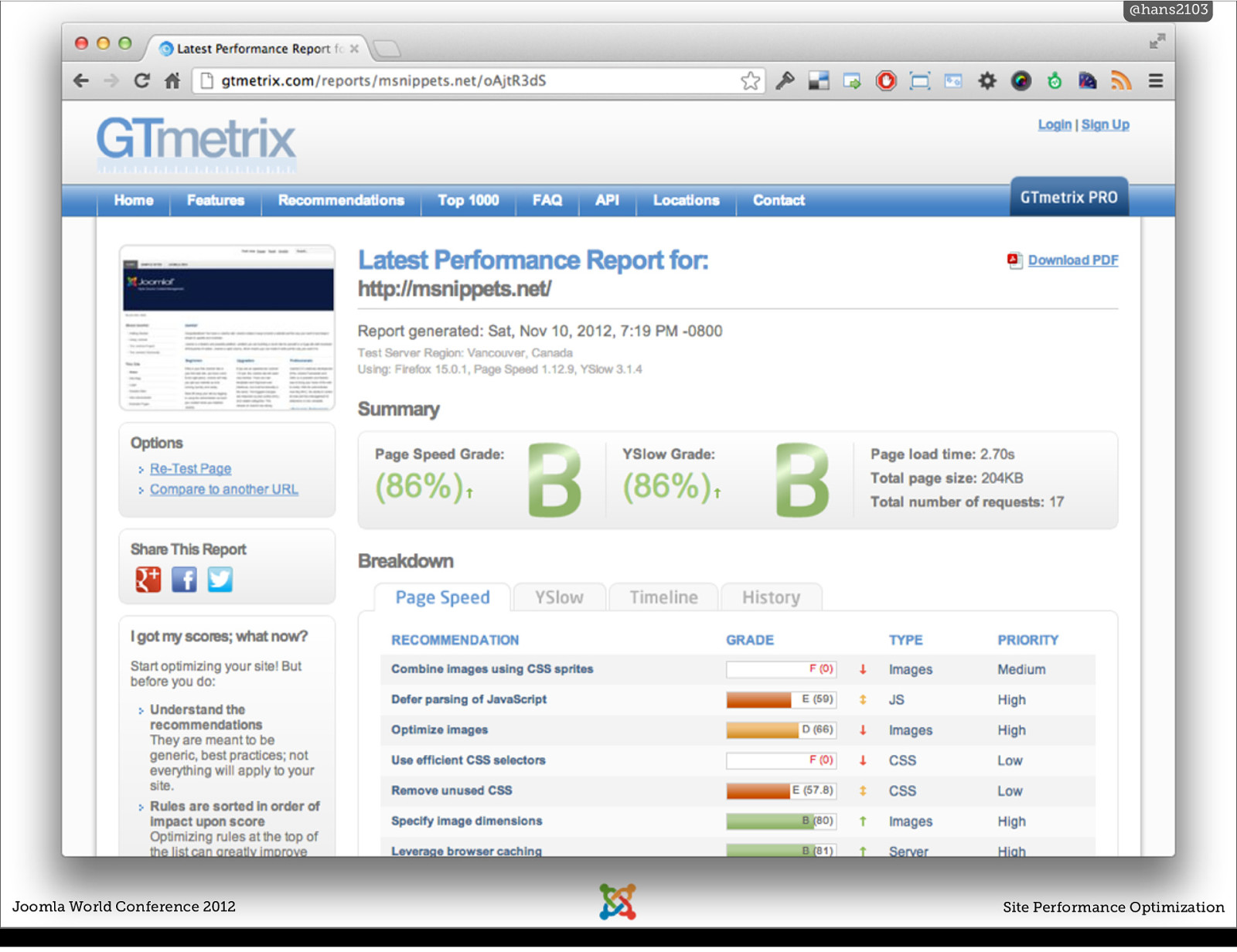Image resolution: width=1237 pixels, height=952 pixels.
Task: Click the http://msnippets.net/ report heading
Action: click(454, 289)
